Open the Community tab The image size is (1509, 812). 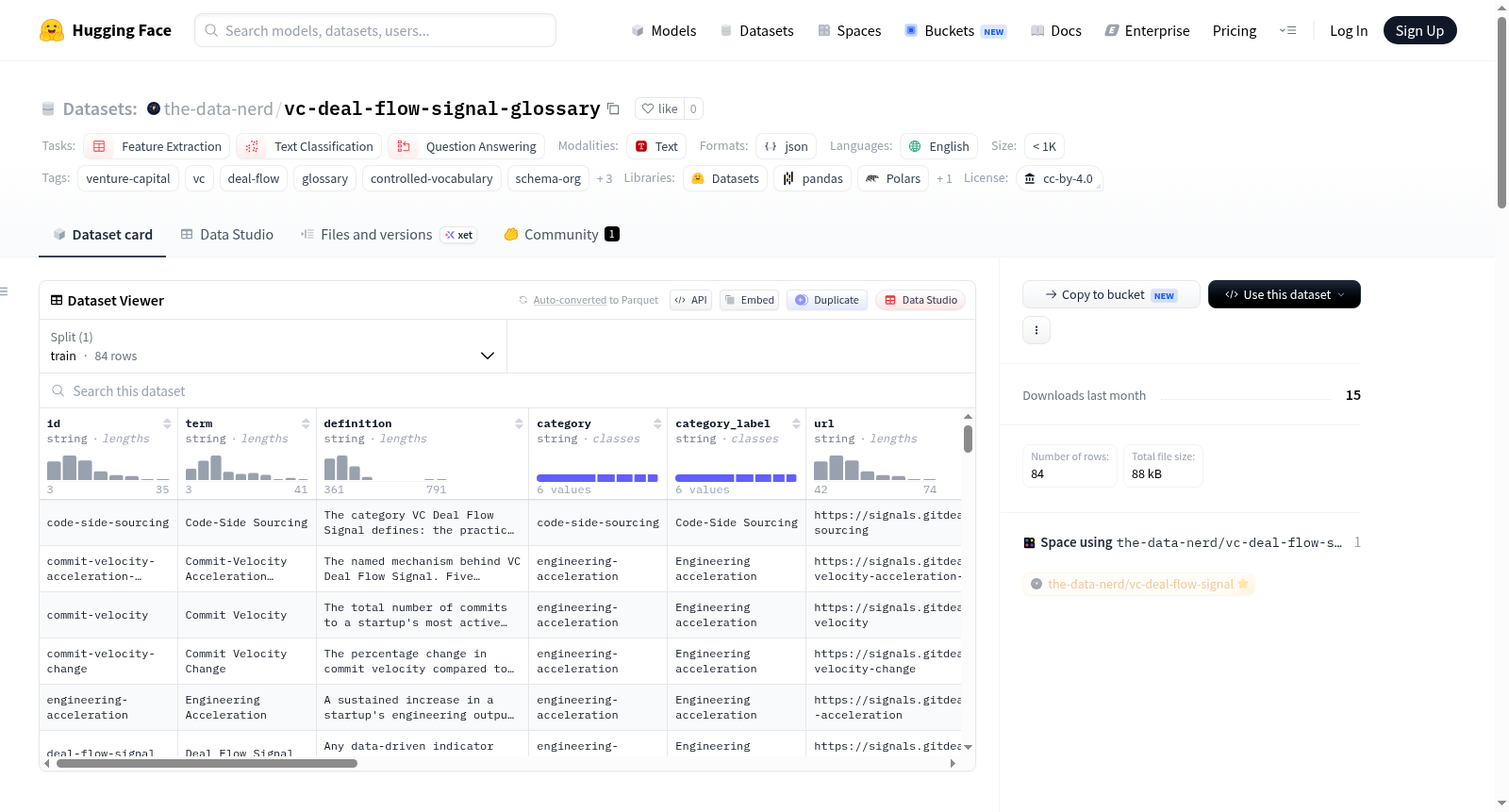(x=561, y=235)
